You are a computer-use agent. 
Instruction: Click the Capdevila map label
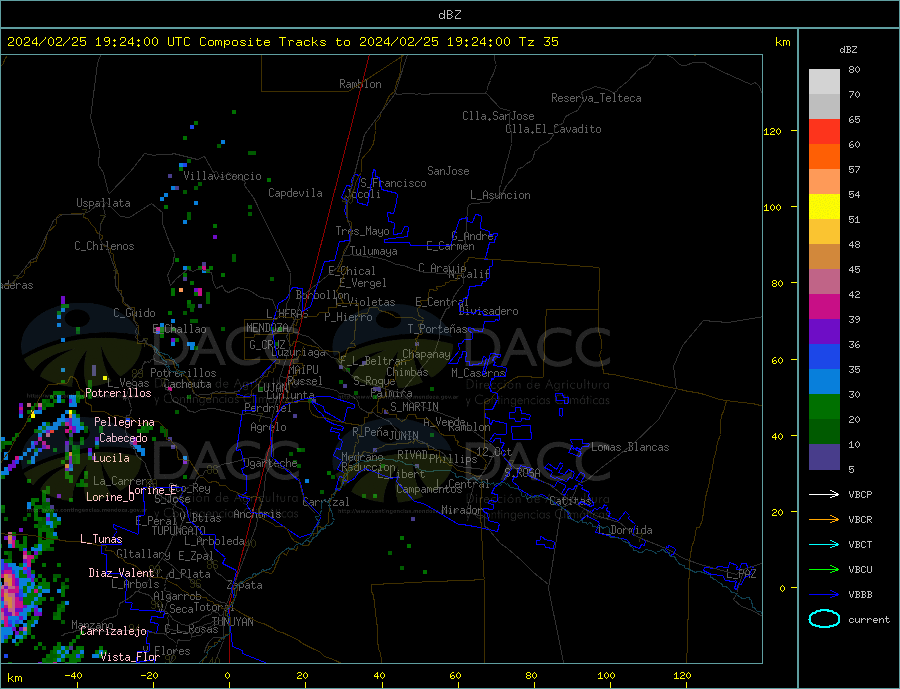coord(295,193)
